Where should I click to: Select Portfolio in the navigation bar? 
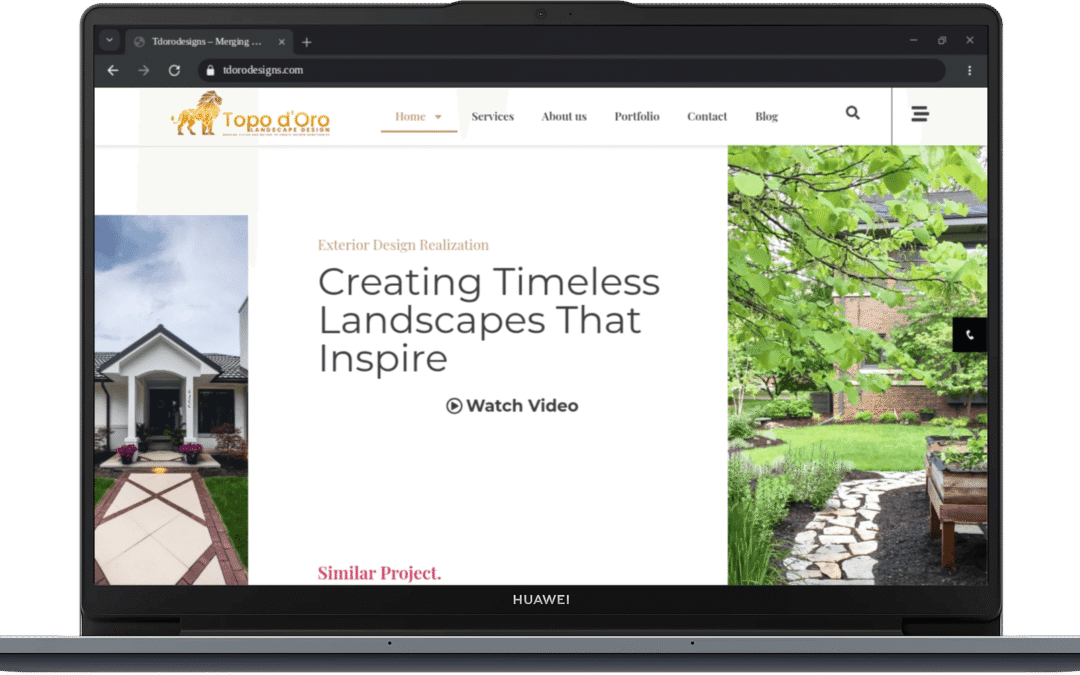point(637,117)
